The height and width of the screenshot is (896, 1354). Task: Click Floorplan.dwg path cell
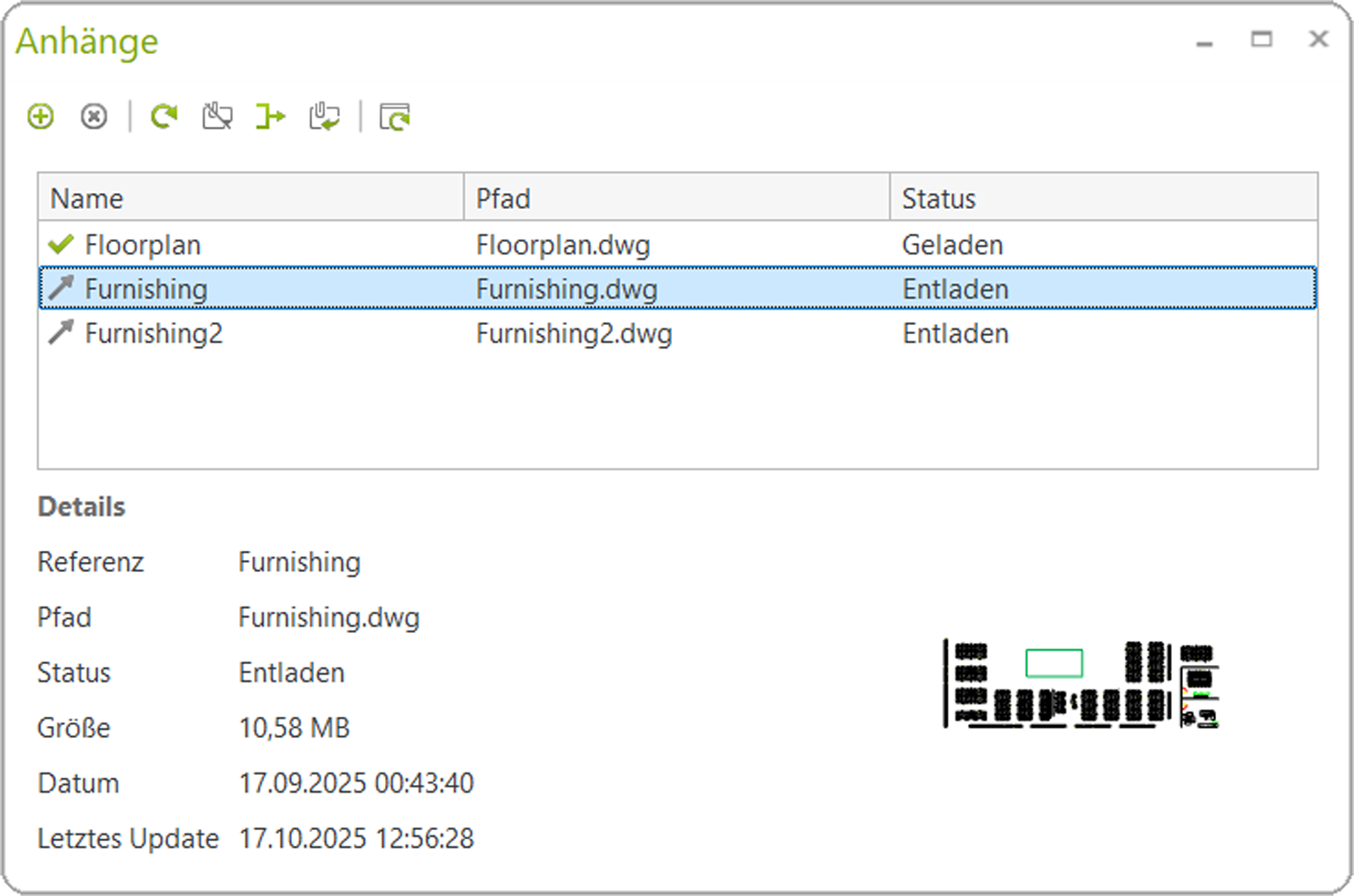563,245
